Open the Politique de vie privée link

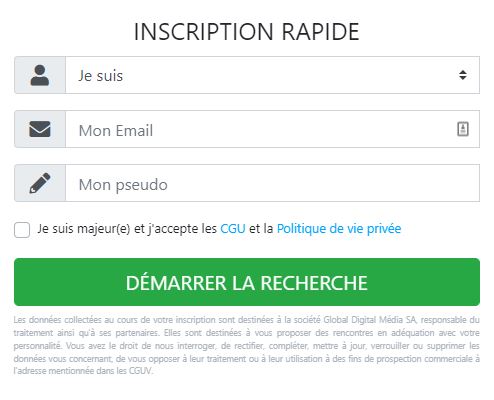[x=339, y=229]
